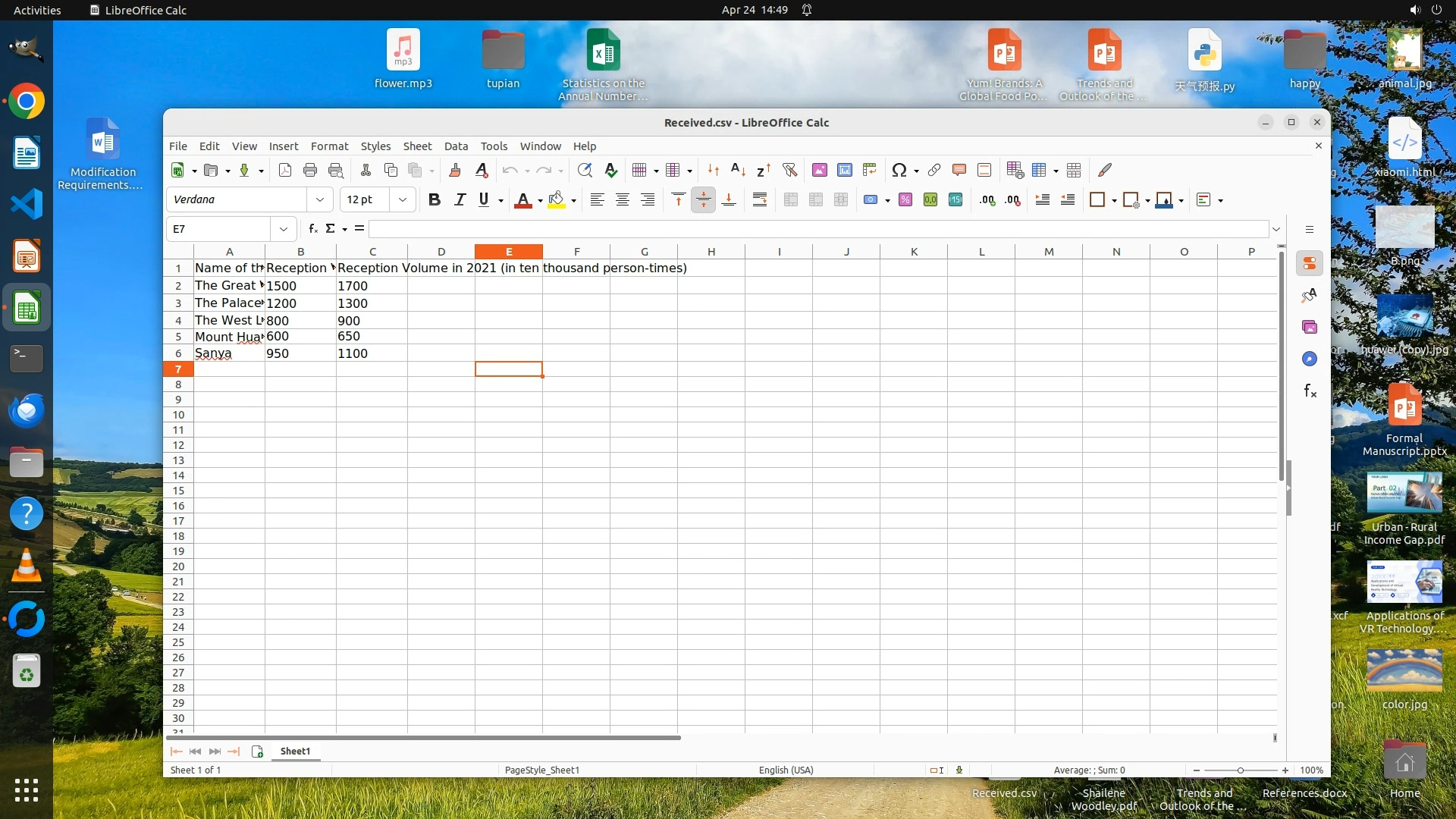Toggle Bold formatting

click(x=434, y=199)
